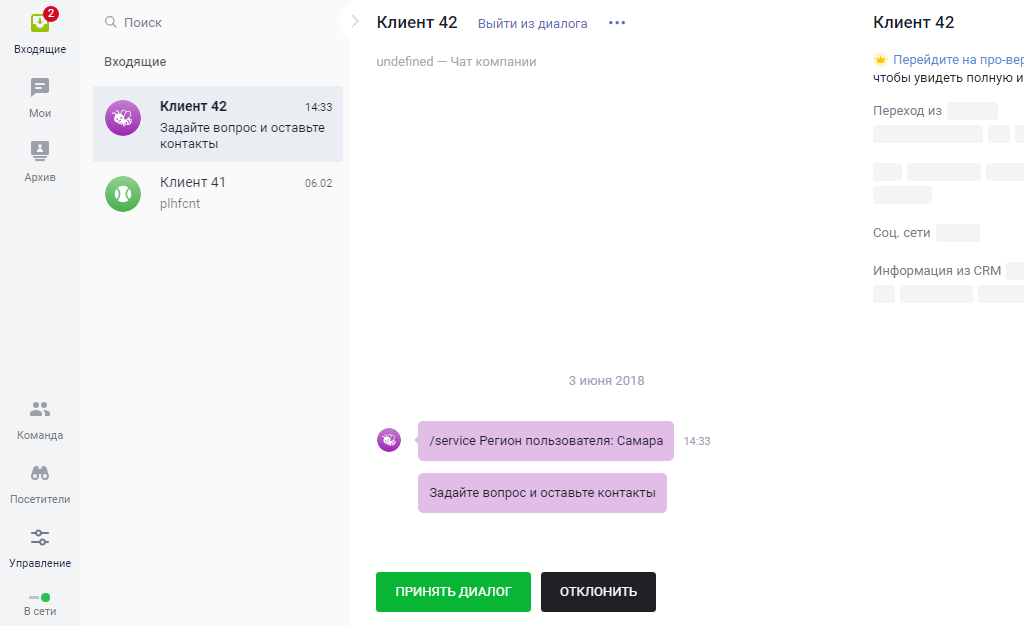Click the crown pro-version icon

tap(880, 60)
